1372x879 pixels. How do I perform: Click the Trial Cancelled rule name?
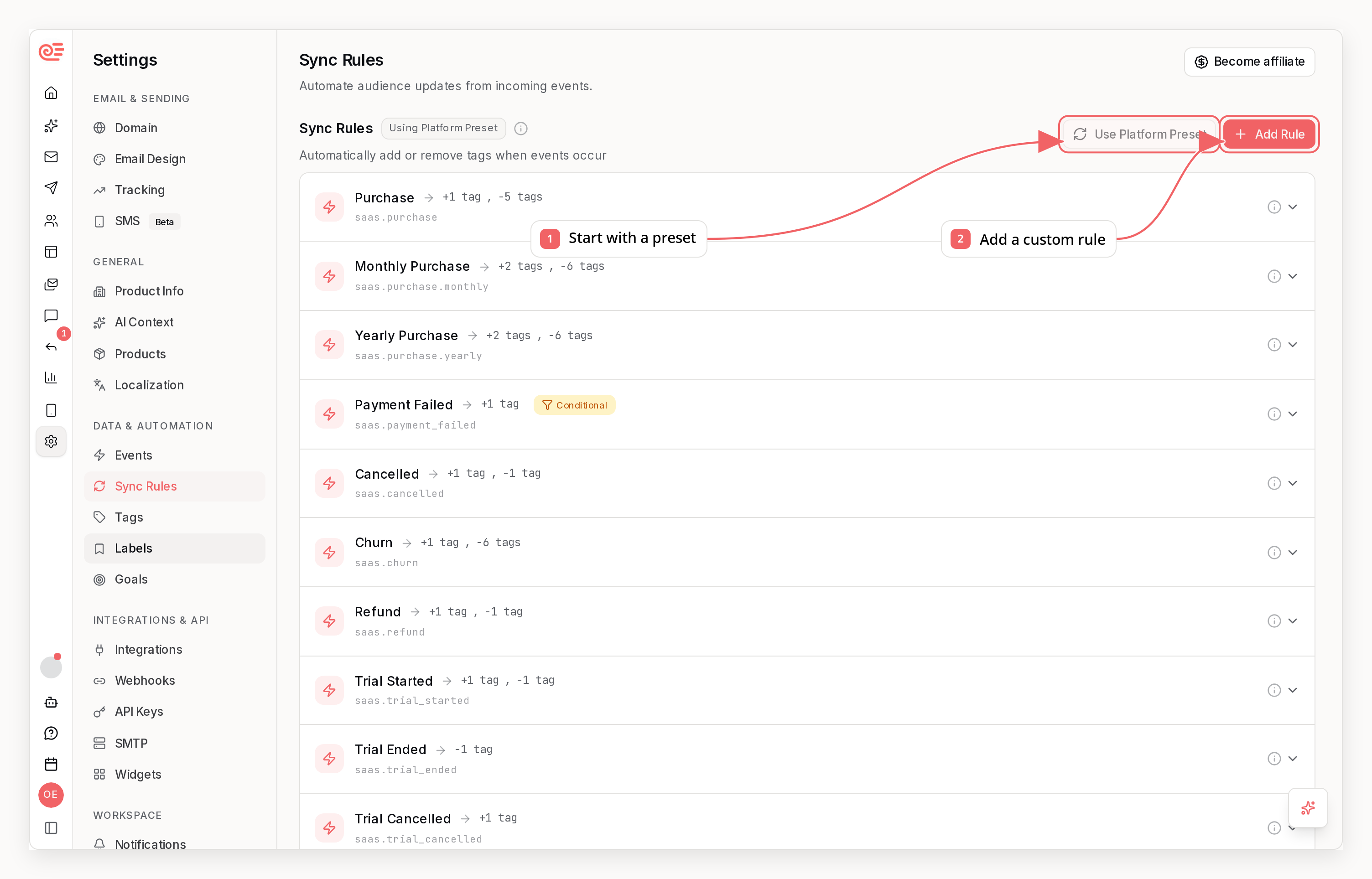tap(402, 818)
